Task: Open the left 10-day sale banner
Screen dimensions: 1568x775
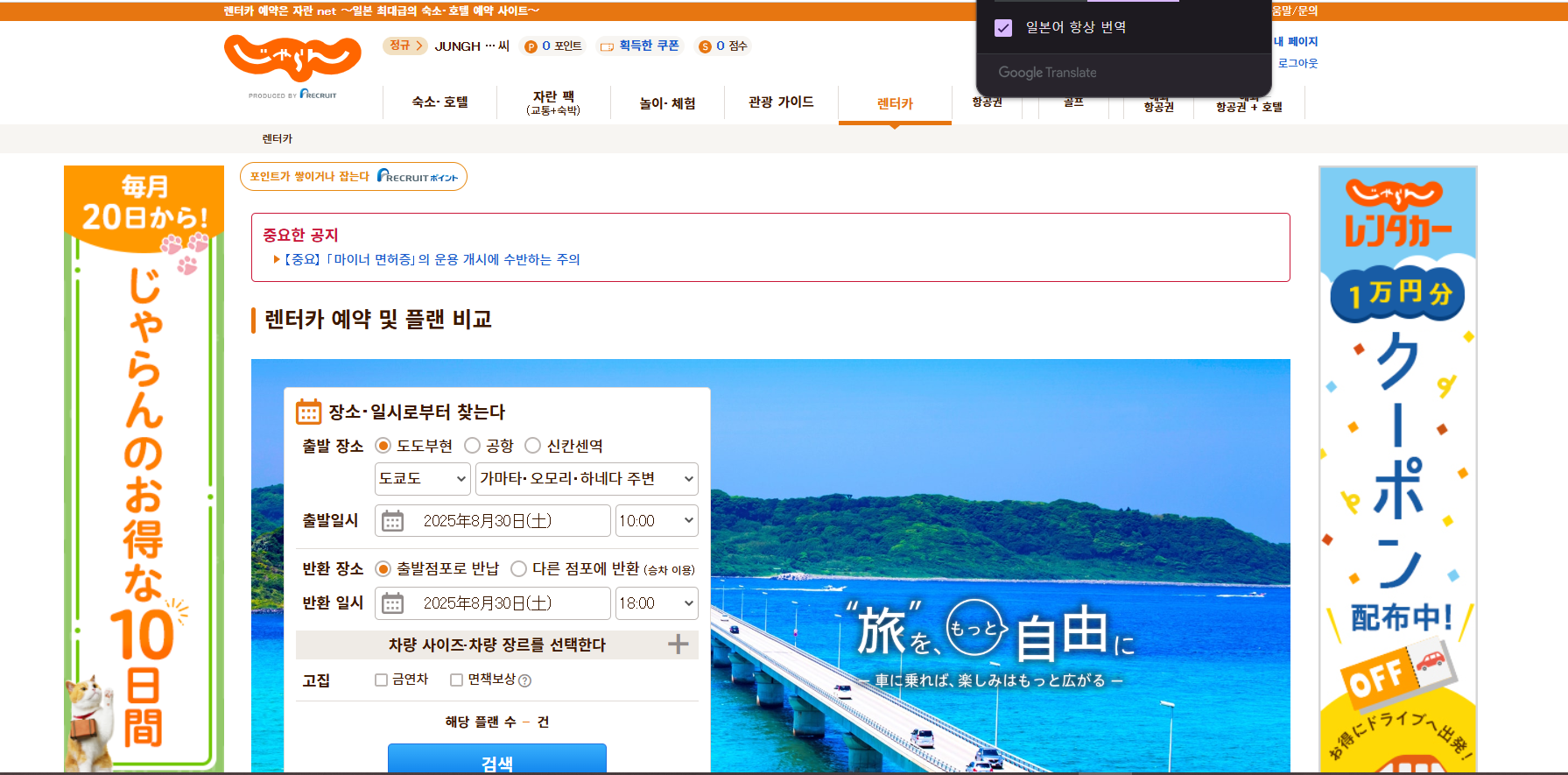Action: [144, 469]
